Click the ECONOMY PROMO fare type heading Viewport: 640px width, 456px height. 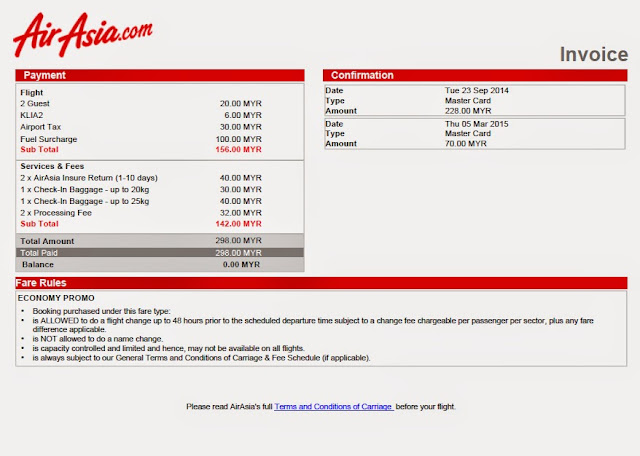56,298
